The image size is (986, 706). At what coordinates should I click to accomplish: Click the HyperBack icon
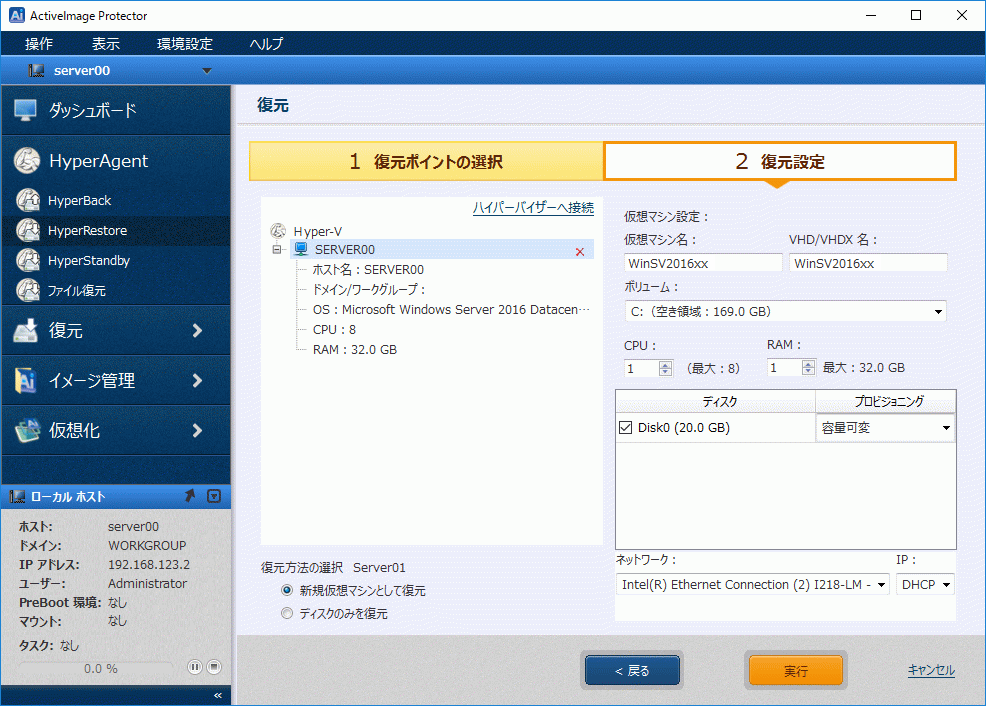point(28,200)
